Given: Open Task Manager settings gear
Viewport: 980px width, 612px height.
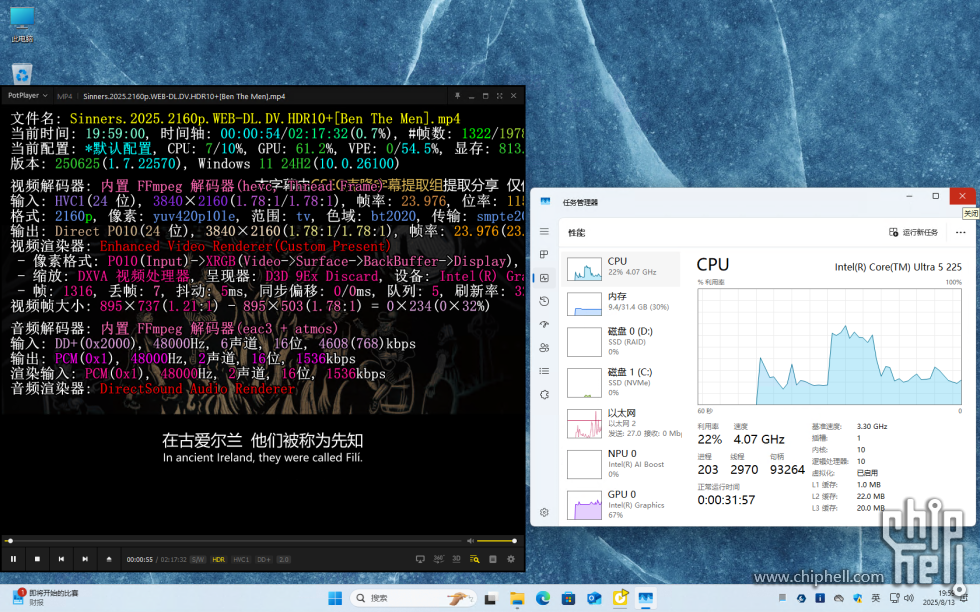Looking at the screenshot, I should pos(544,512).
